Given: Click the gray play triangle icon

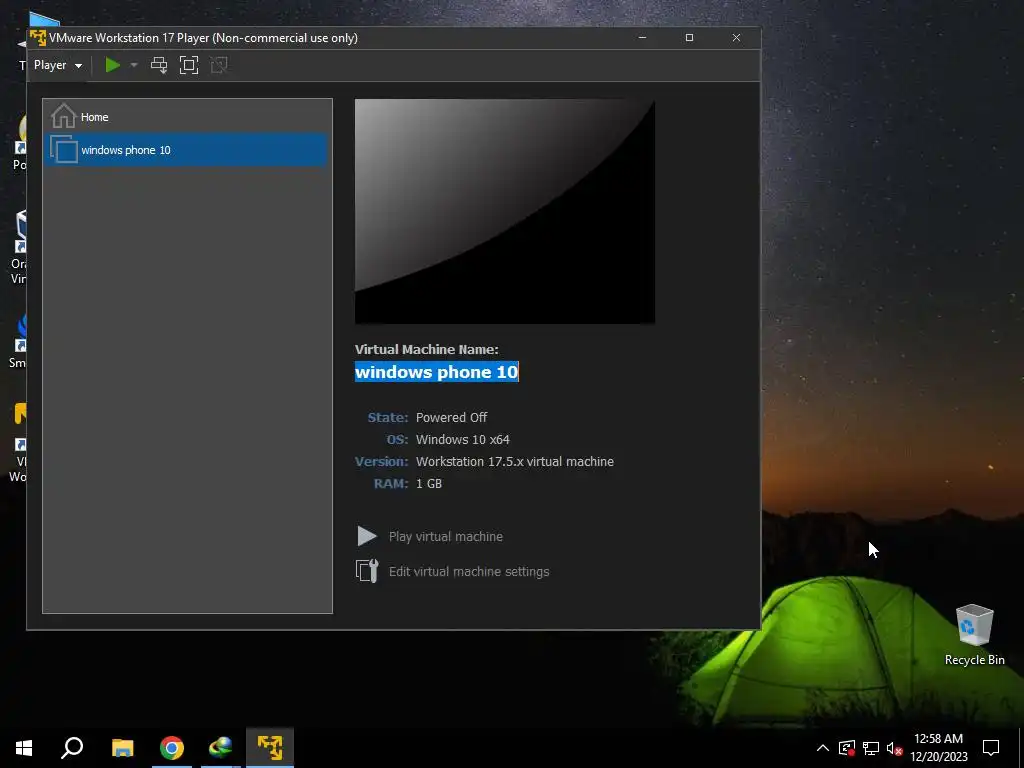Looking at the screenshot, I should pyautogui.click(x=367, y=536).
